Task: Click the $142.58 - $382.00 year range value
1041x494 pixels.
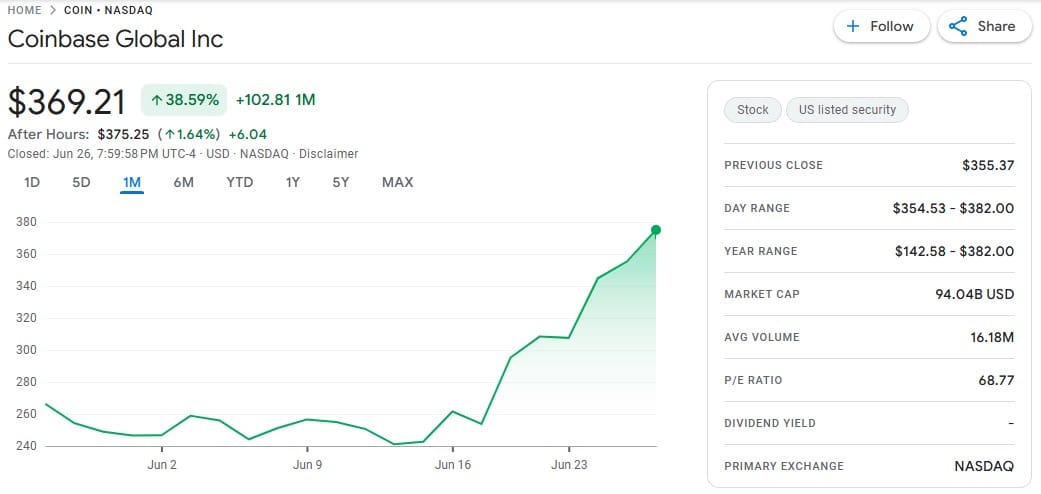Action: coord(955,252)
